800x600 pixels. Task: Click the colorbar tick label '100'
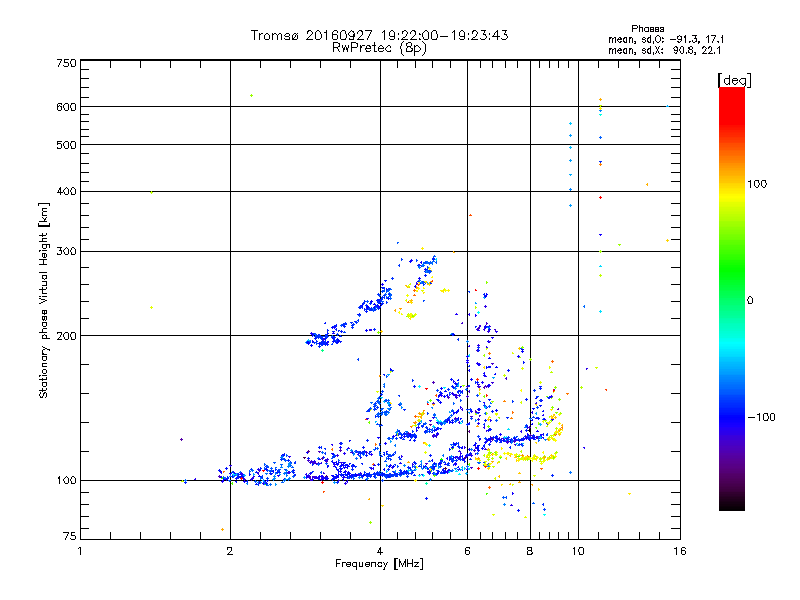(x=757, y=184)
